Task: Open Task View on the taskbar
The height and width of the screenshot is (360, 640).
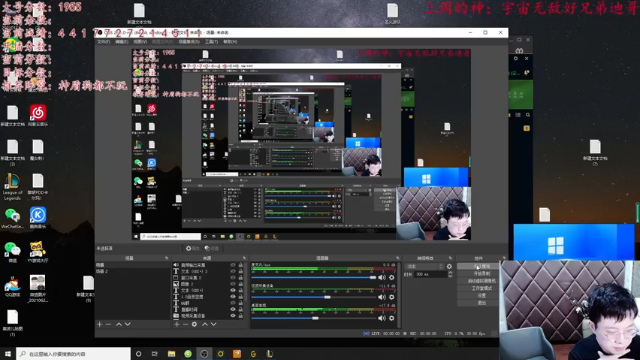Action: coord(155,354)
